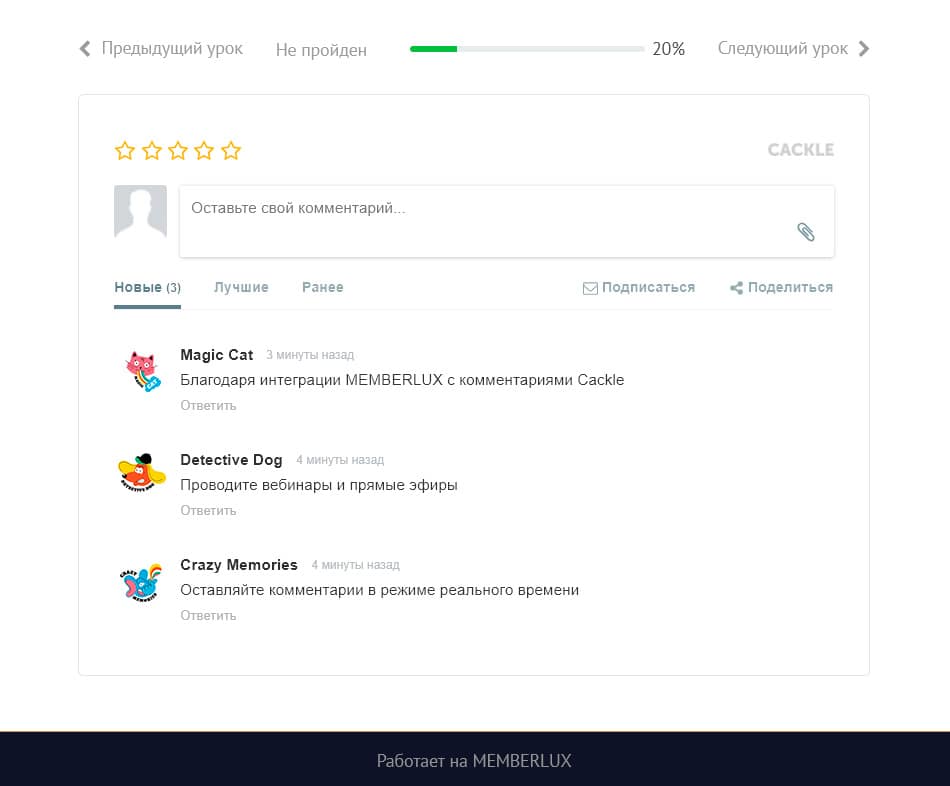Switch to the Ранее tab
Image resolution: width=950 pixels, height=786 pixels.
[x=322, y=287]
